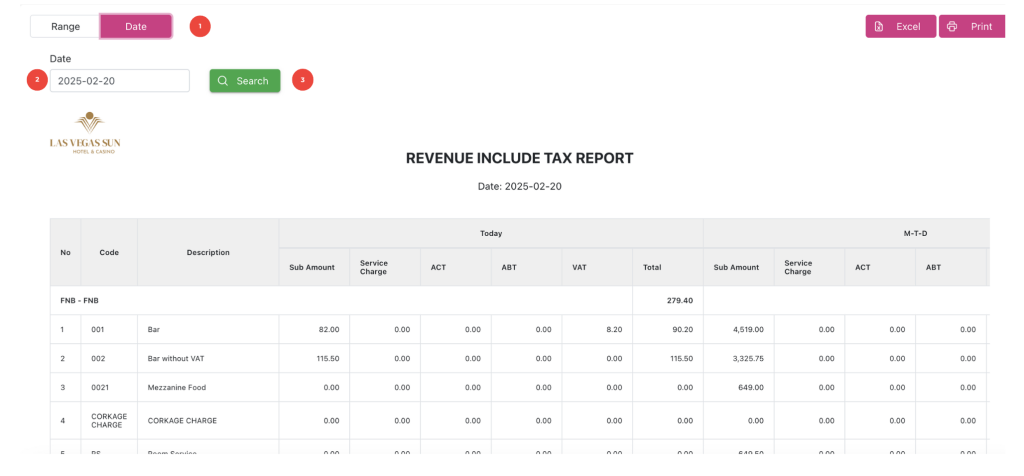1024x476 pixels.
Task: Click the Excel file icon
Action: click(x=878, y=27)
